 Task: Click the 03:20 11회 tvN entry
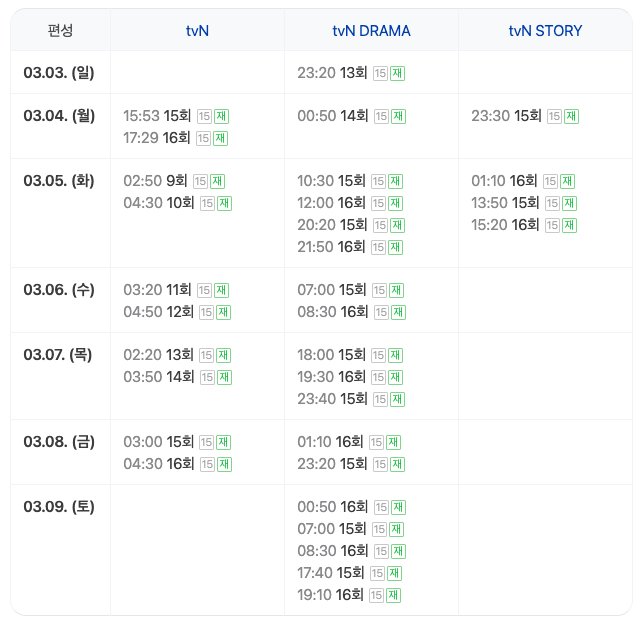click(176, 290)
